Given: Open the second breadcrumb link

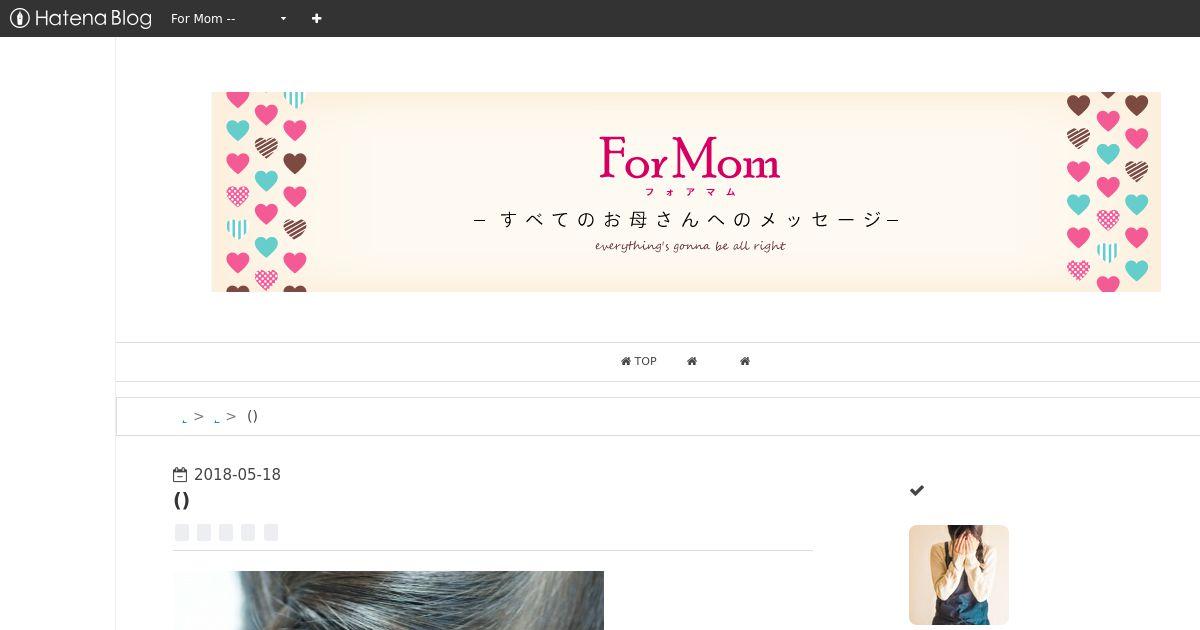Looking at the screenshot, I should point(217,418).
